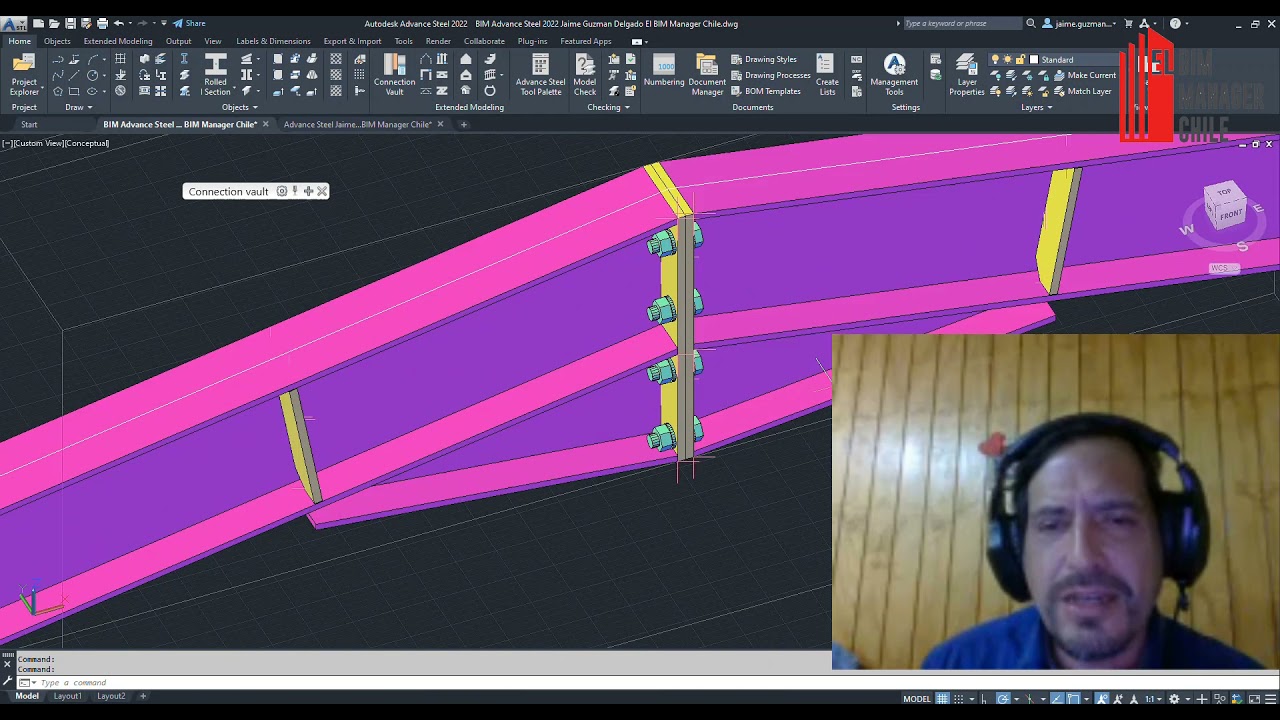Click the Customization menu icon in status bar
Screen dimensions: 1280x720
[x=1270, y=699]
